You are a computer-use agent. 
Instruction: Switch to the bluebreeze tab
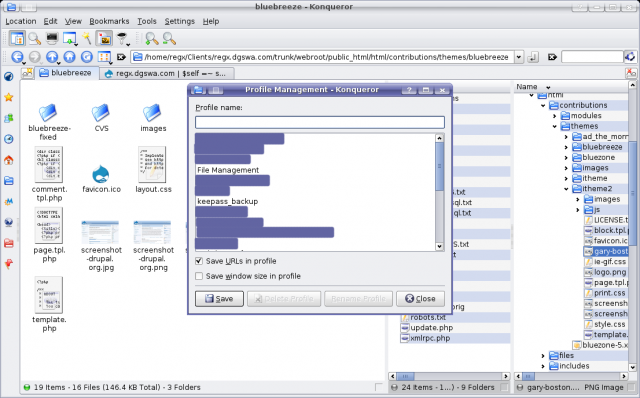[x=67, y=73]
